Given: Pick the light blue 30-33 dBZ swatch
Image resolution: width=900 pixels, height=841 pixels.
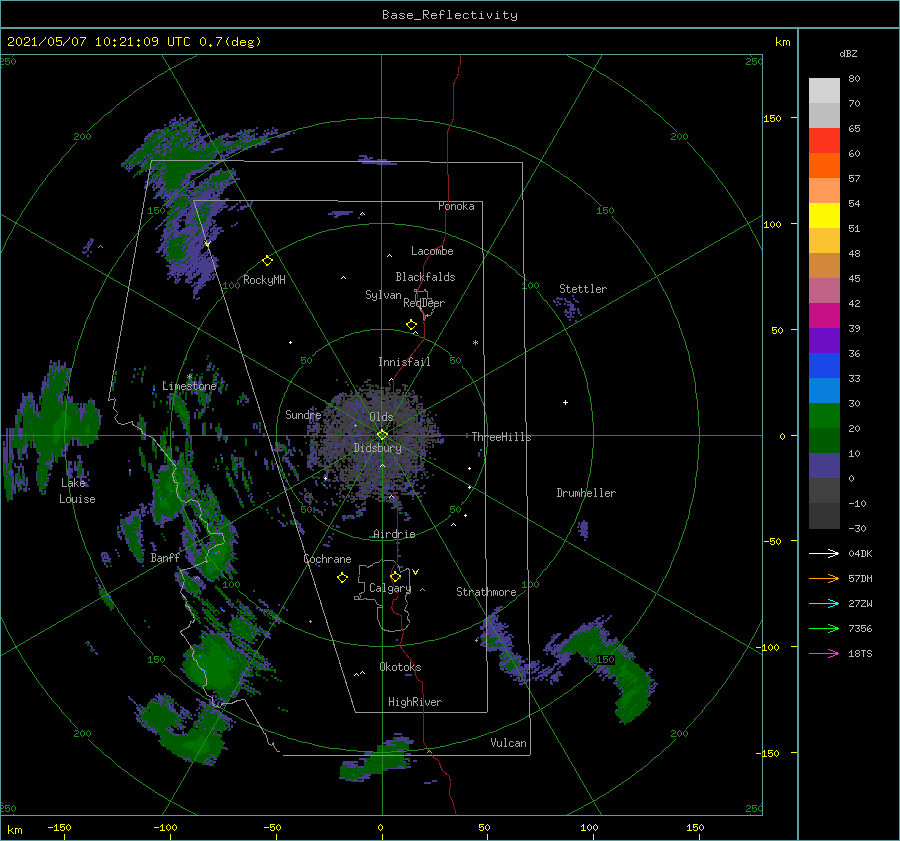Looking at the screenshot, I should coord(824,390).
